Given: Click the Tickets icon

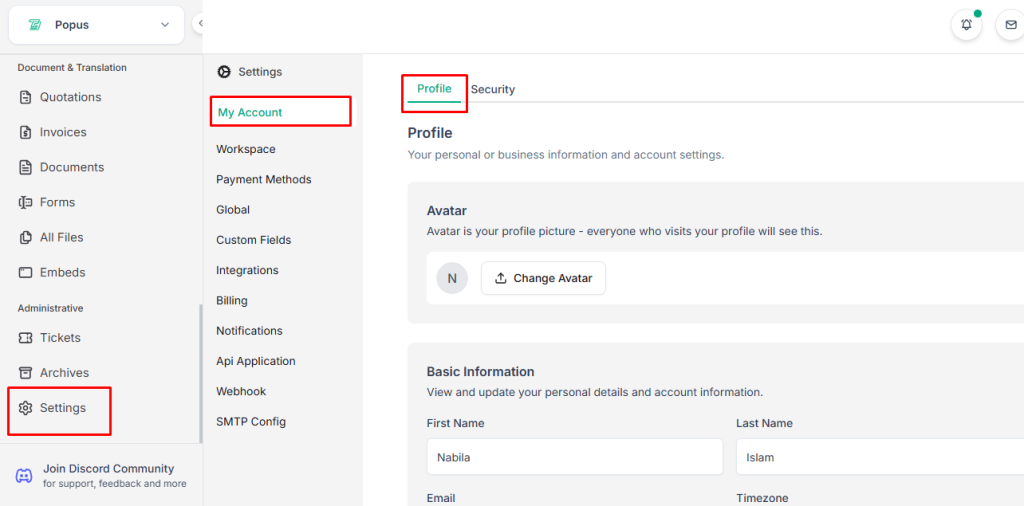Looking at the screenshot, I should [x=26, y=338].
